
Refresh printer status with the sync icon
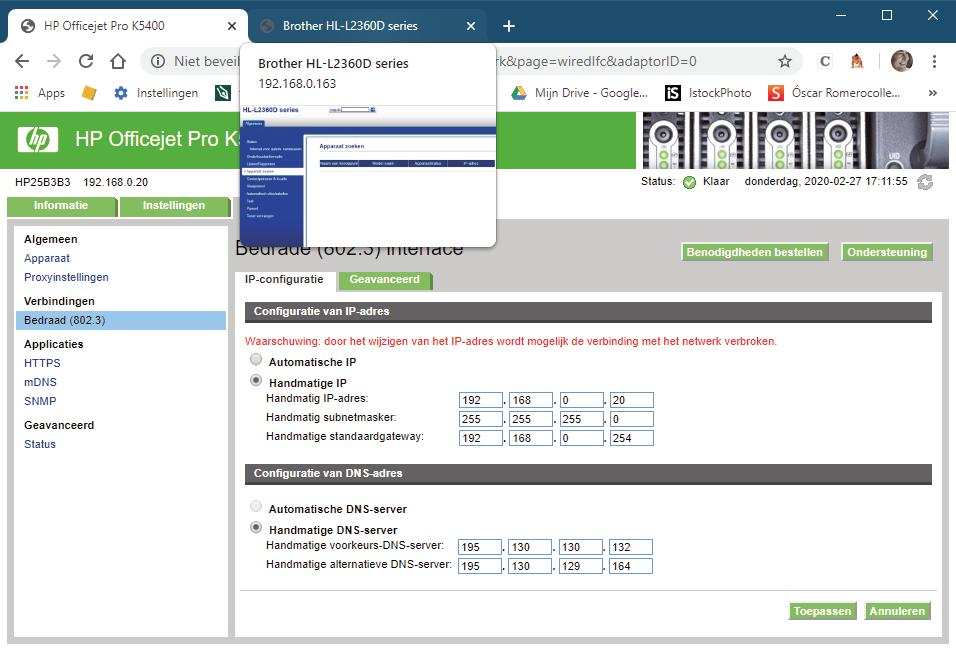[925, 182]
